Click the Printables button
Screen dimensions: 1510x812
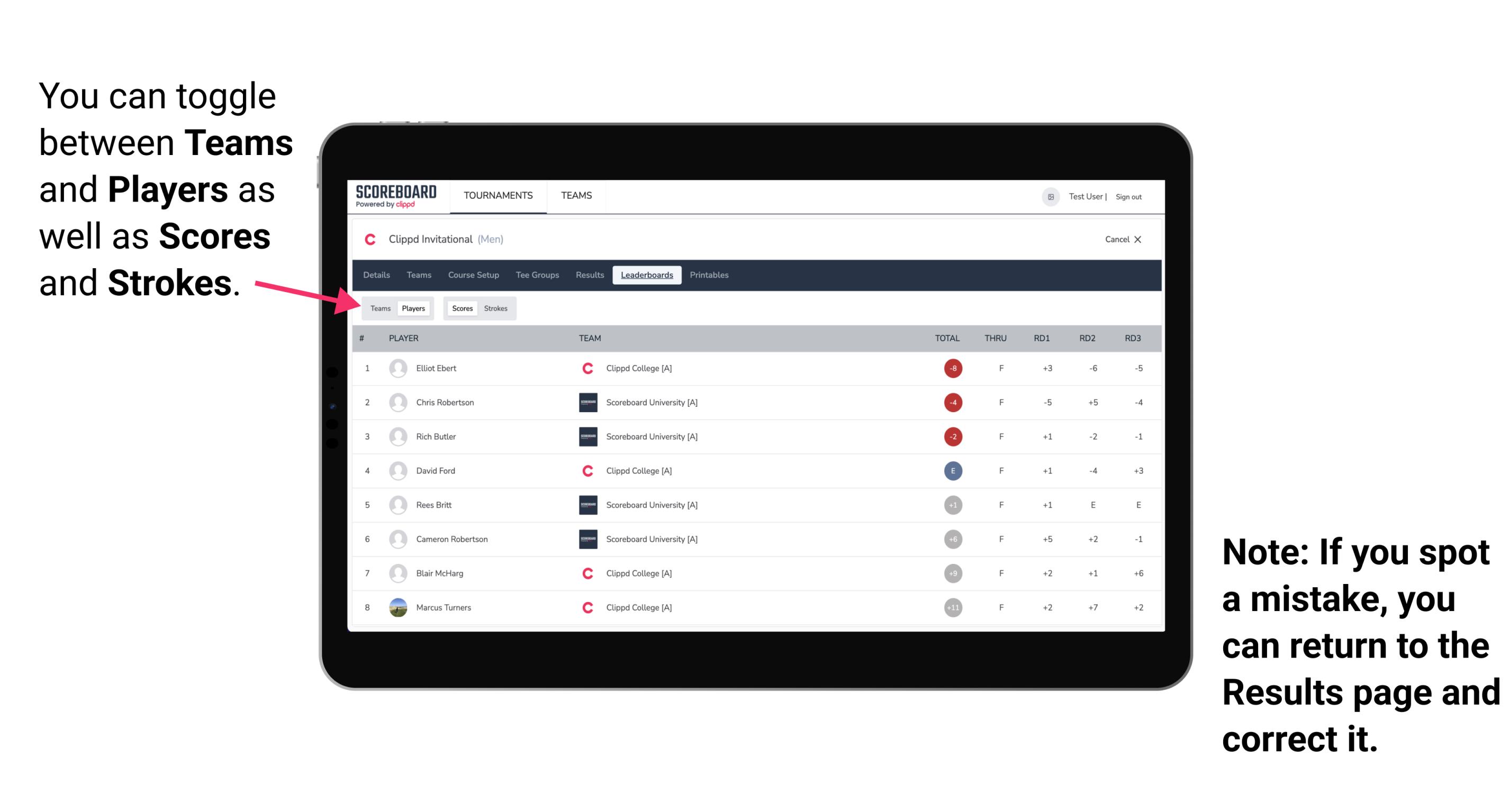pyautogui.click(x=711, y=275)
